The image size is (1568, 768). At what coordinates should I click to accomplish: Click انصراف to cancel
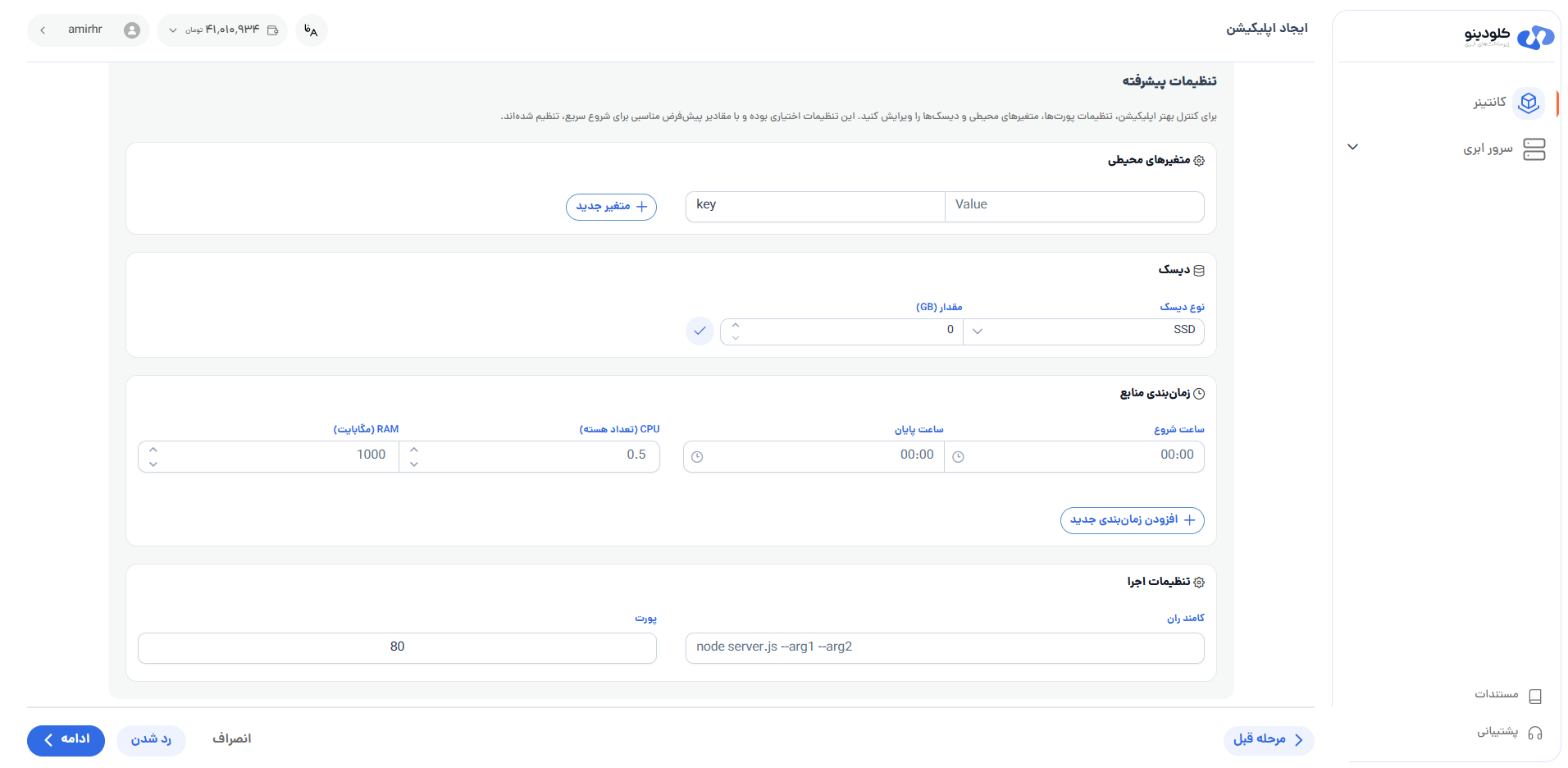pyautogui.click(x=232, y=740)
